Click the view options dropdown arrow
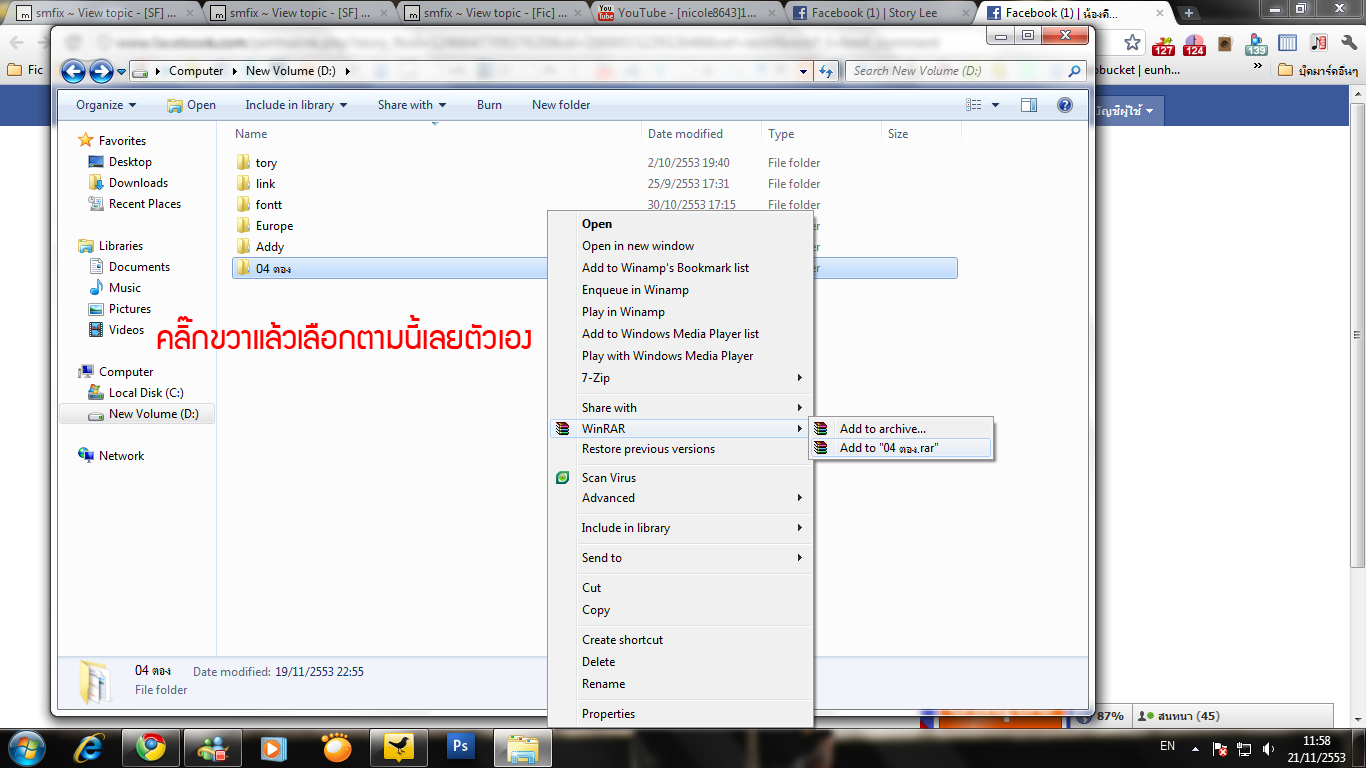 tap(996, 105)
